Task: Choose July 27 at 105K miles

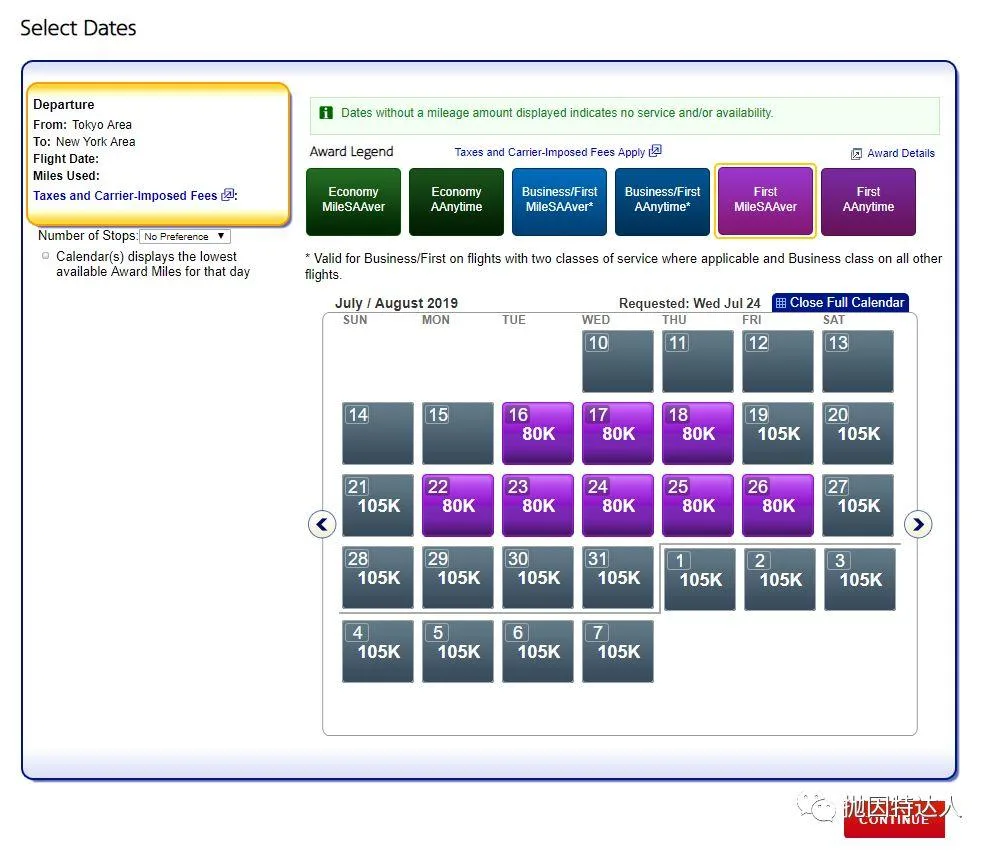Action: (857, 505)
